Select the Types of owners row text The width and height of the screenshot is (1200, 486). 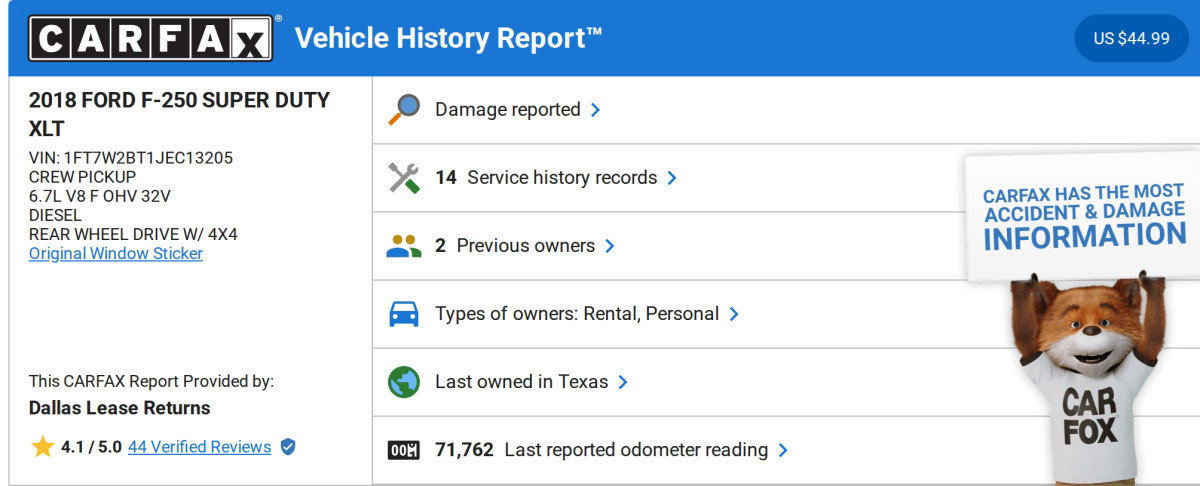click(577, 314)
